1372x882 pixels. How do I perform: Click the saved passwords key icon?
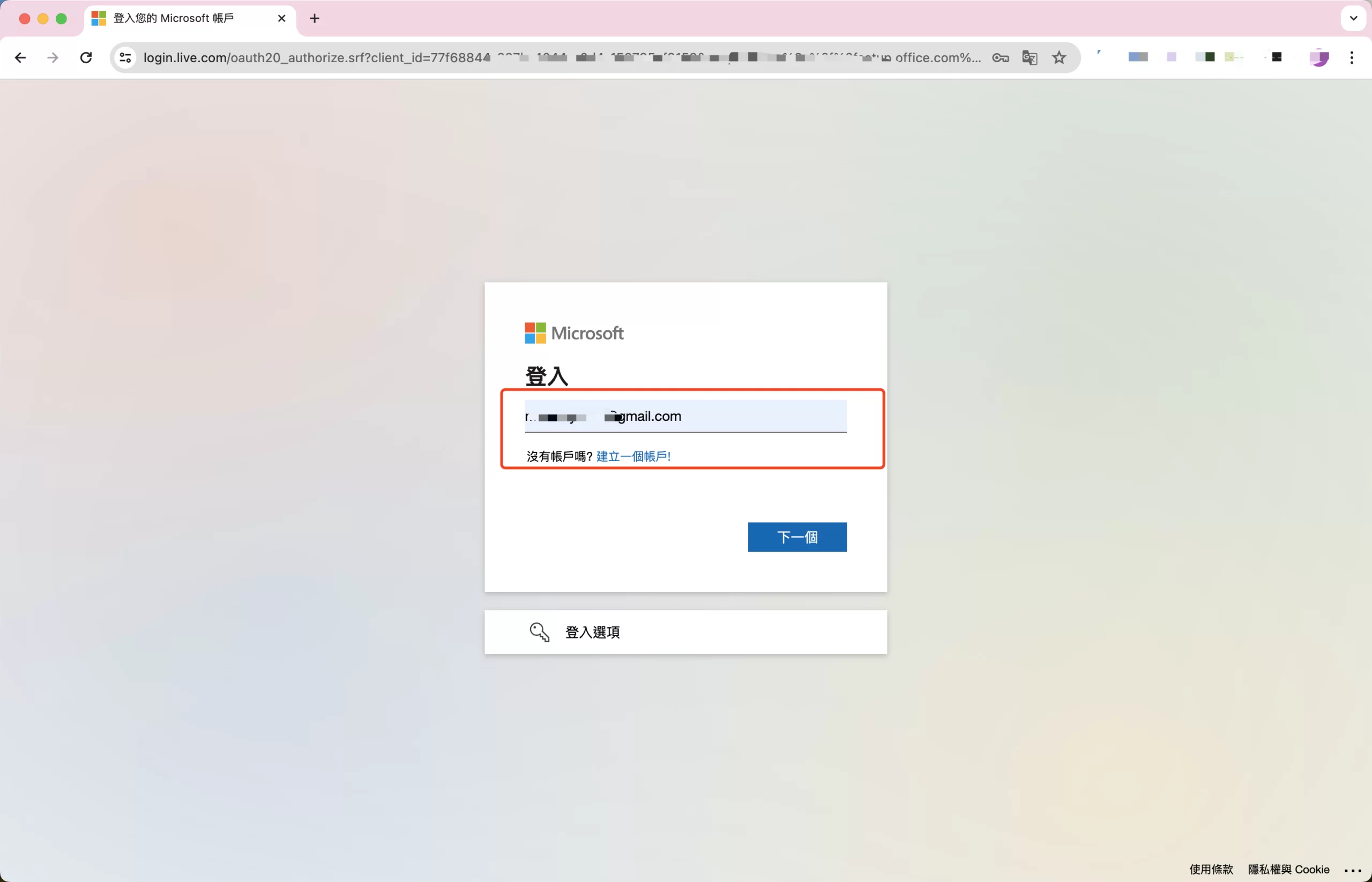click(1000, 58)
